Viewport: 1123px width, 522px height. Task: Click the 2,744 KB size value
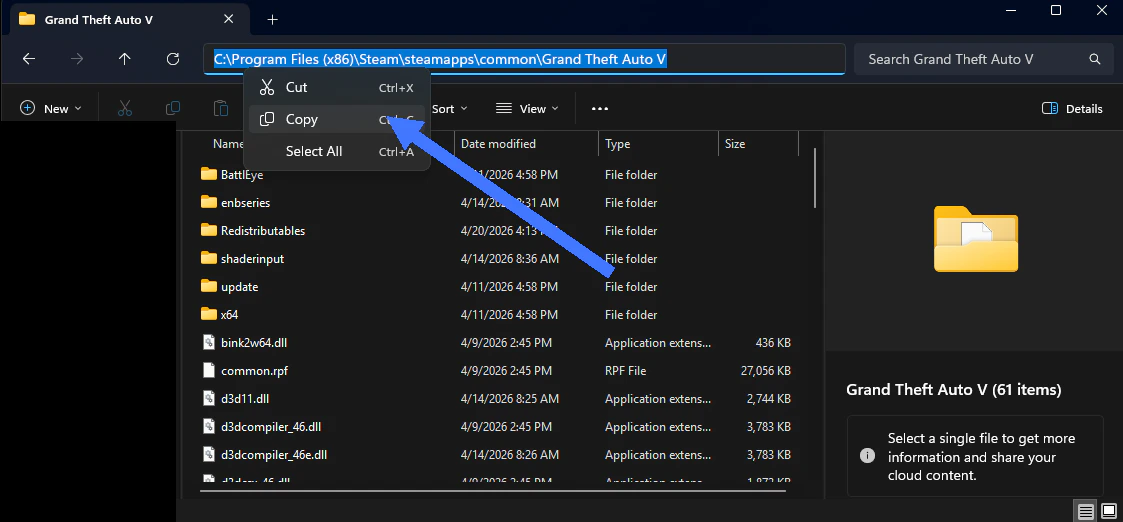click(768, 399)
